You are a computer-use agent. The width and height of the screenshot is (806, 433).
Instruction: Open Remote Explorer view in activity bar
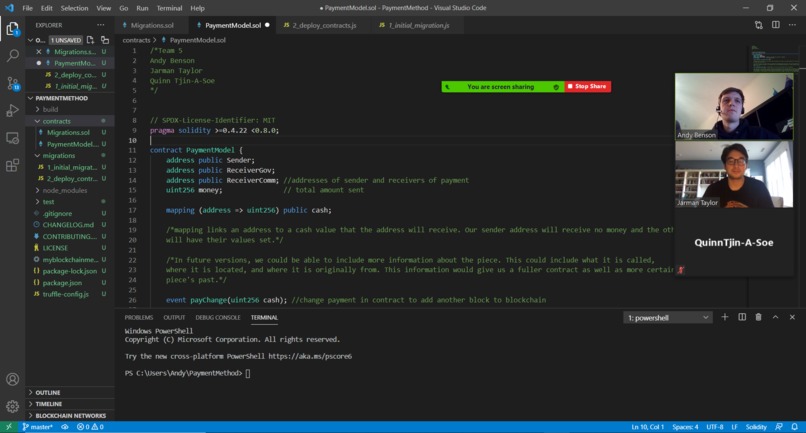[x=12, y=138]
